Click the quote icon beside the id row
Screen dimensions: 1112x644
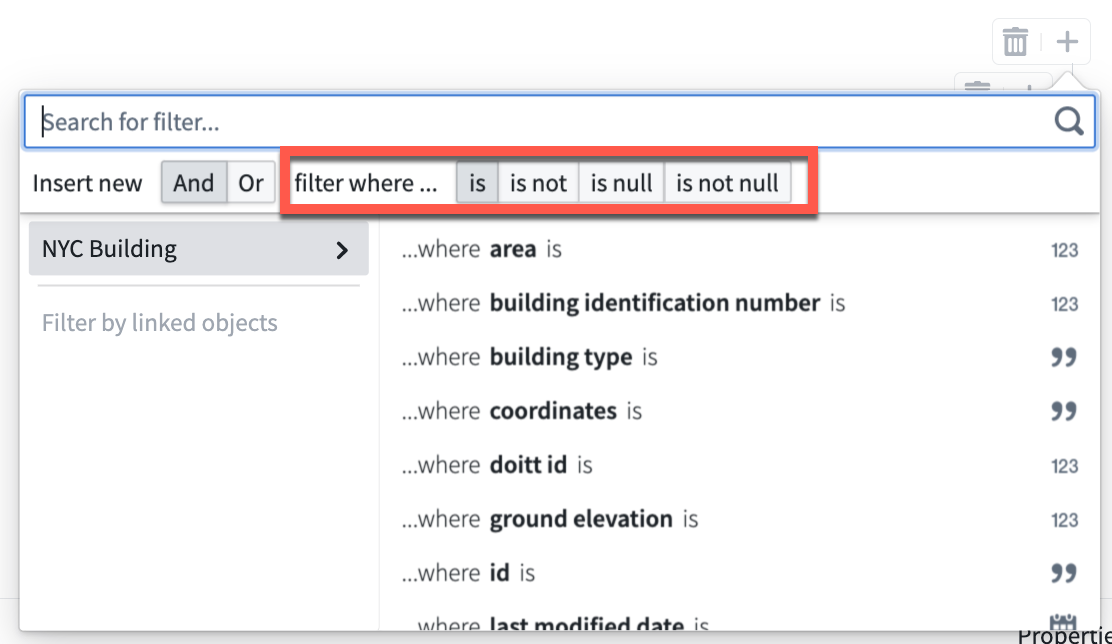click(1064, 573)
